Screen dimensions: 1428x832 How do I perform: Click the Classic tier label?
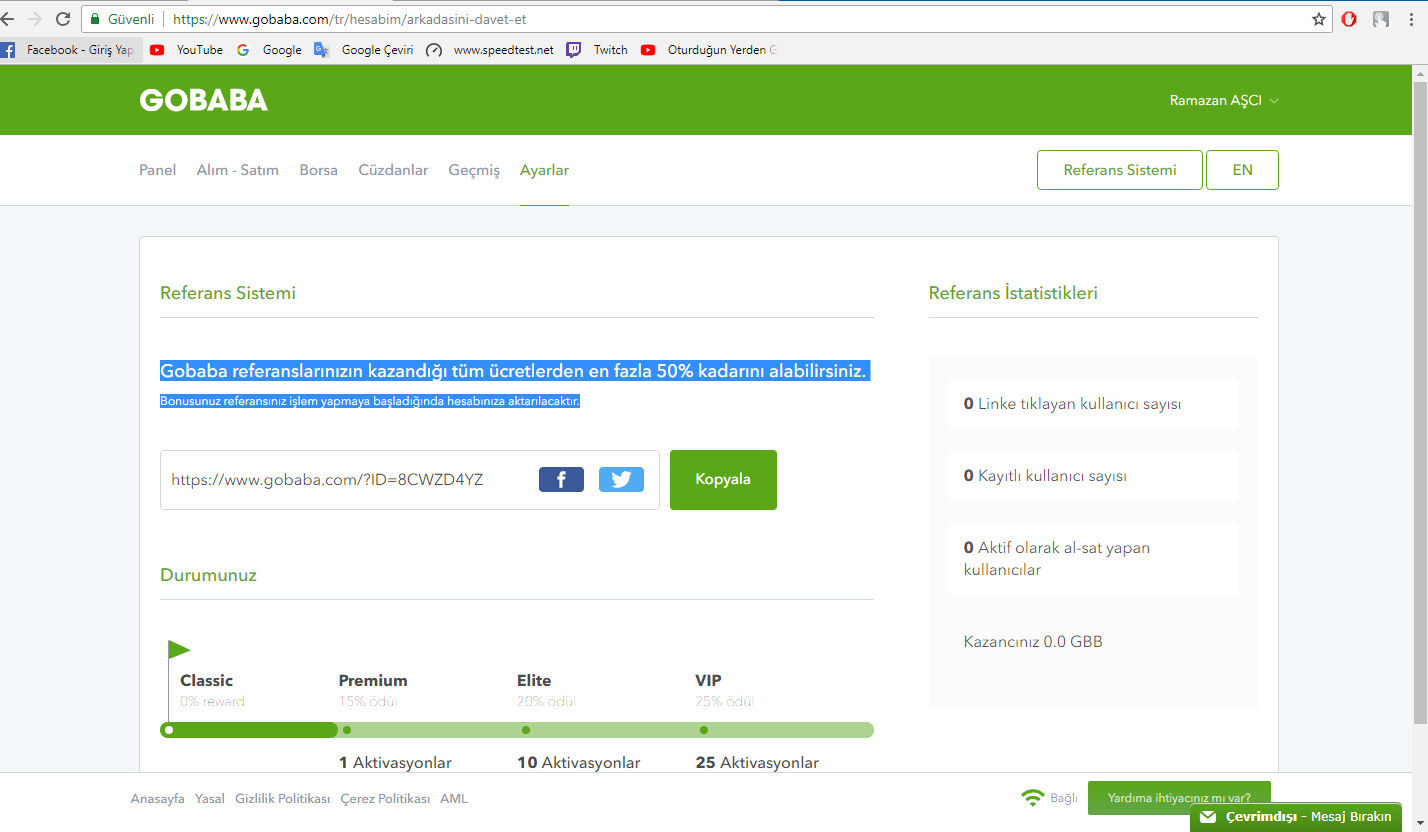click(206, 681)
